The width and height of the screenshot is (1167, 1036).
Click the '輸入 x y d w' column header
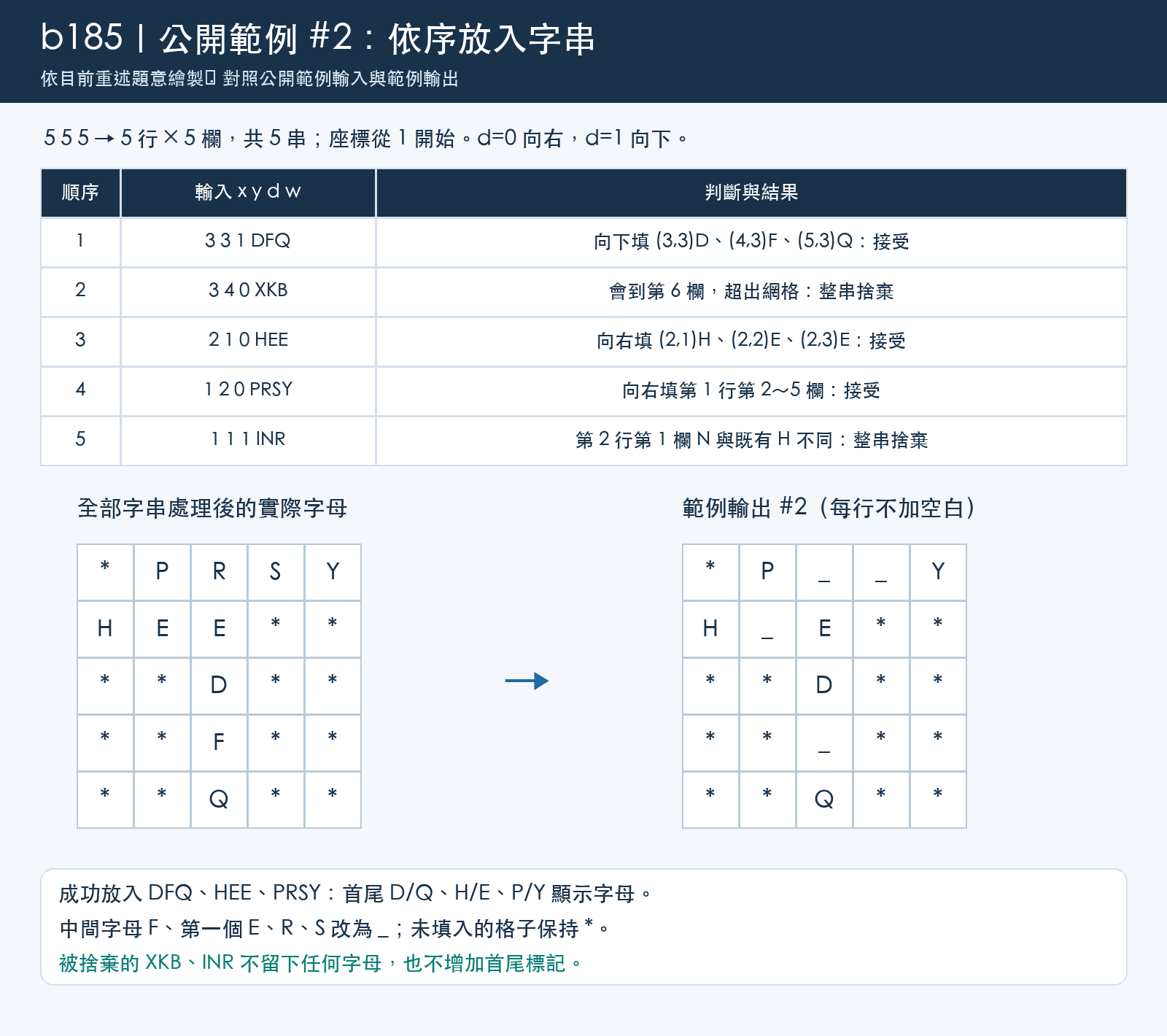(x=248, y=193)
